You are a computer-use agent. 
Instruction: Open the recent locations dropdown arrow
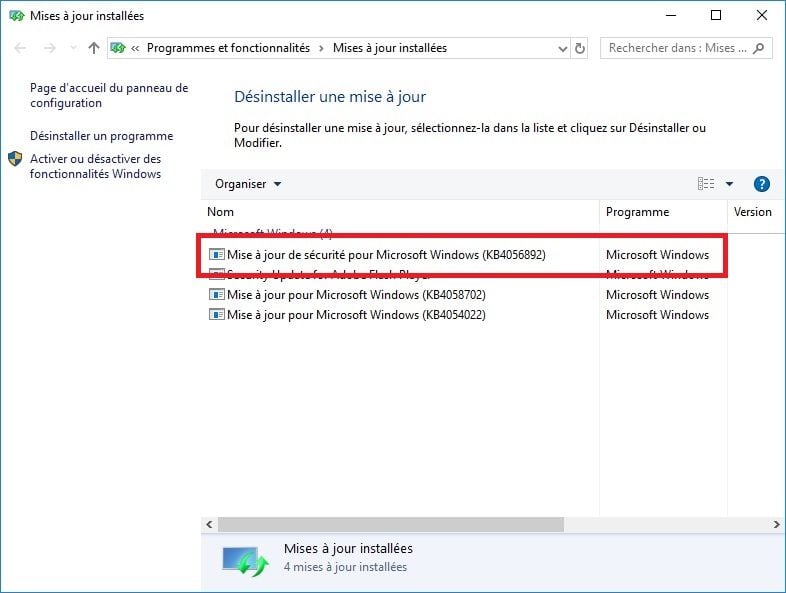click(73, 48)
